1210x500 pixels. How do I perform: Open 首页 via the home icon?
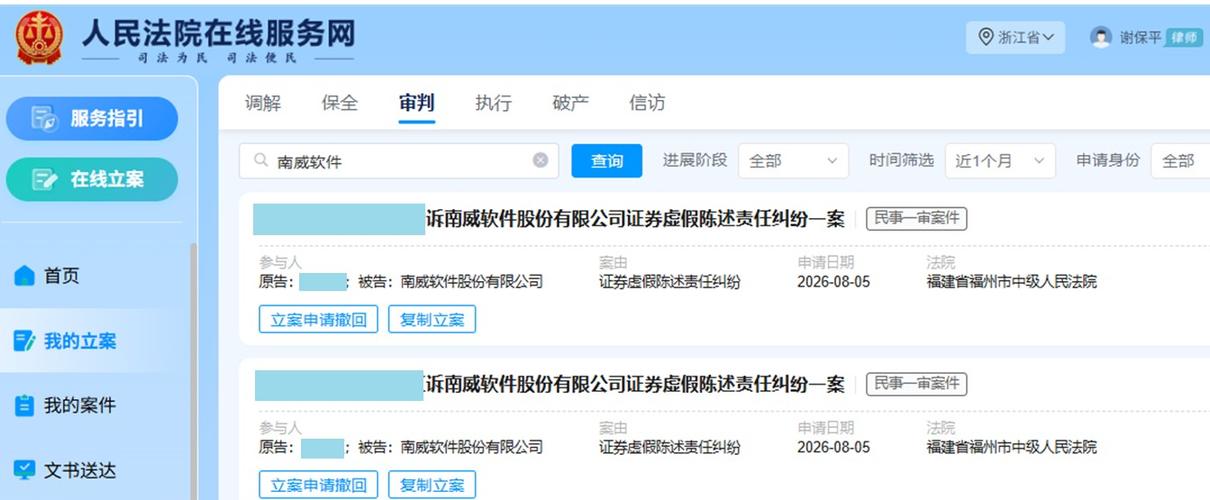click(x=25, y=276)
